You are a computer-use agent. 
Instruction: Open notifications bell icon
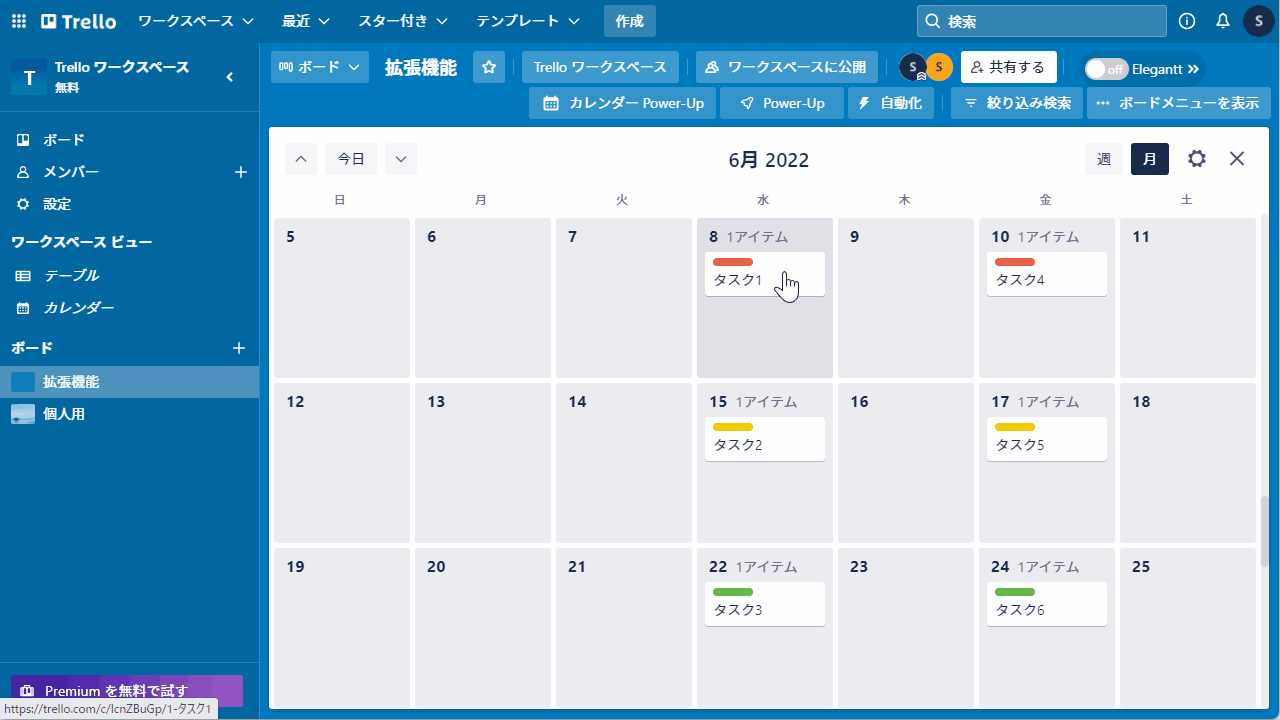pyautogui.click(x=1223, y=21)
